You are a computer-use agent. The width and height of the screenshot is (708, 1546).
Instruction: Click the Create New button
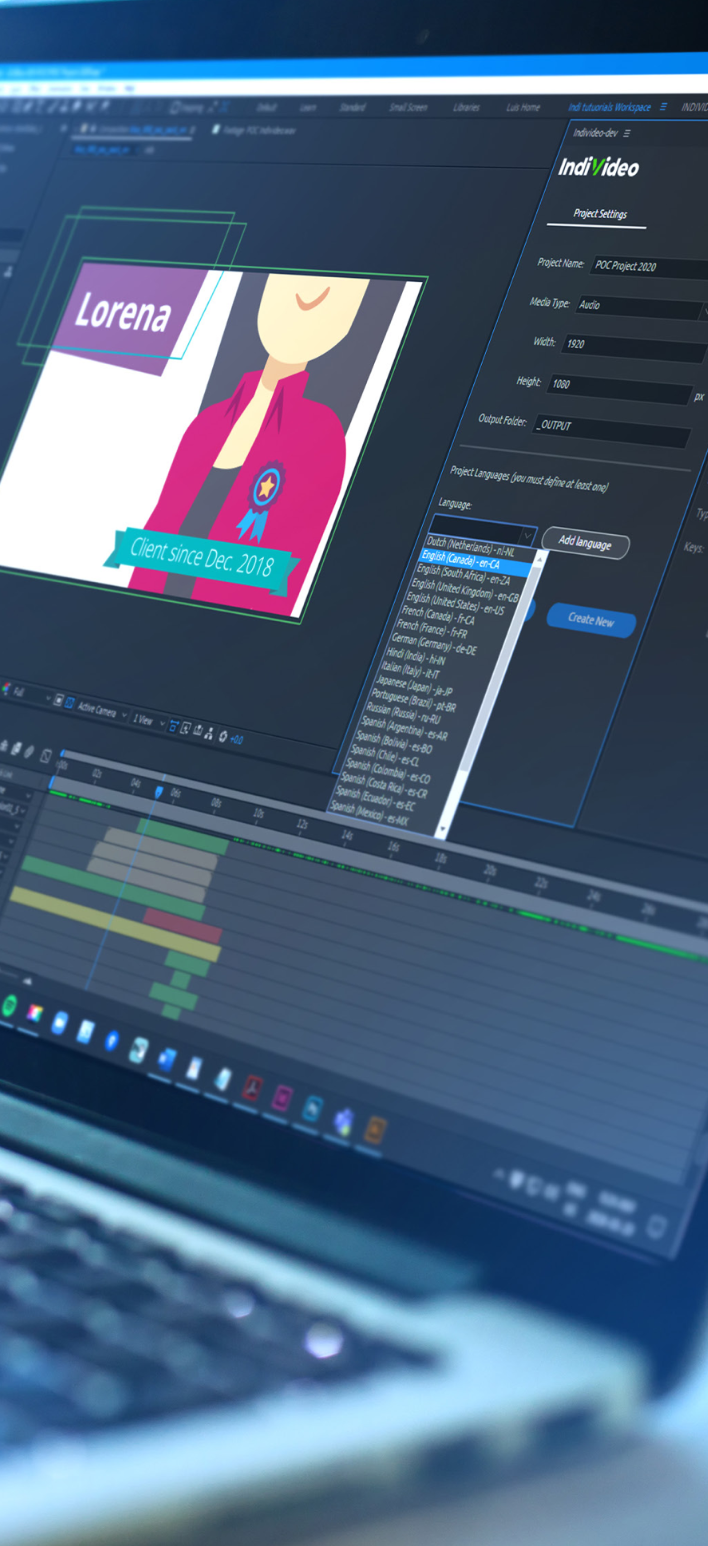click(x=591, y=620)
